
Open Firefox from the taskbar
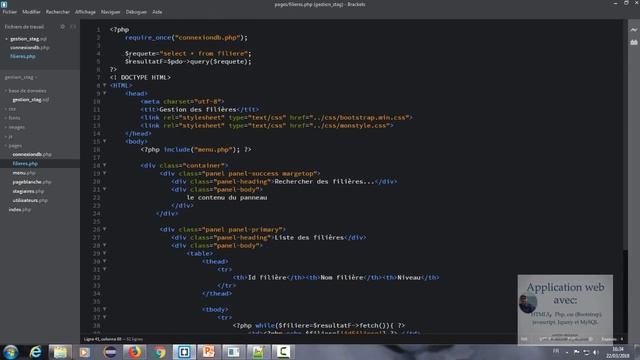pyautogui.click(x=135, y=352)
